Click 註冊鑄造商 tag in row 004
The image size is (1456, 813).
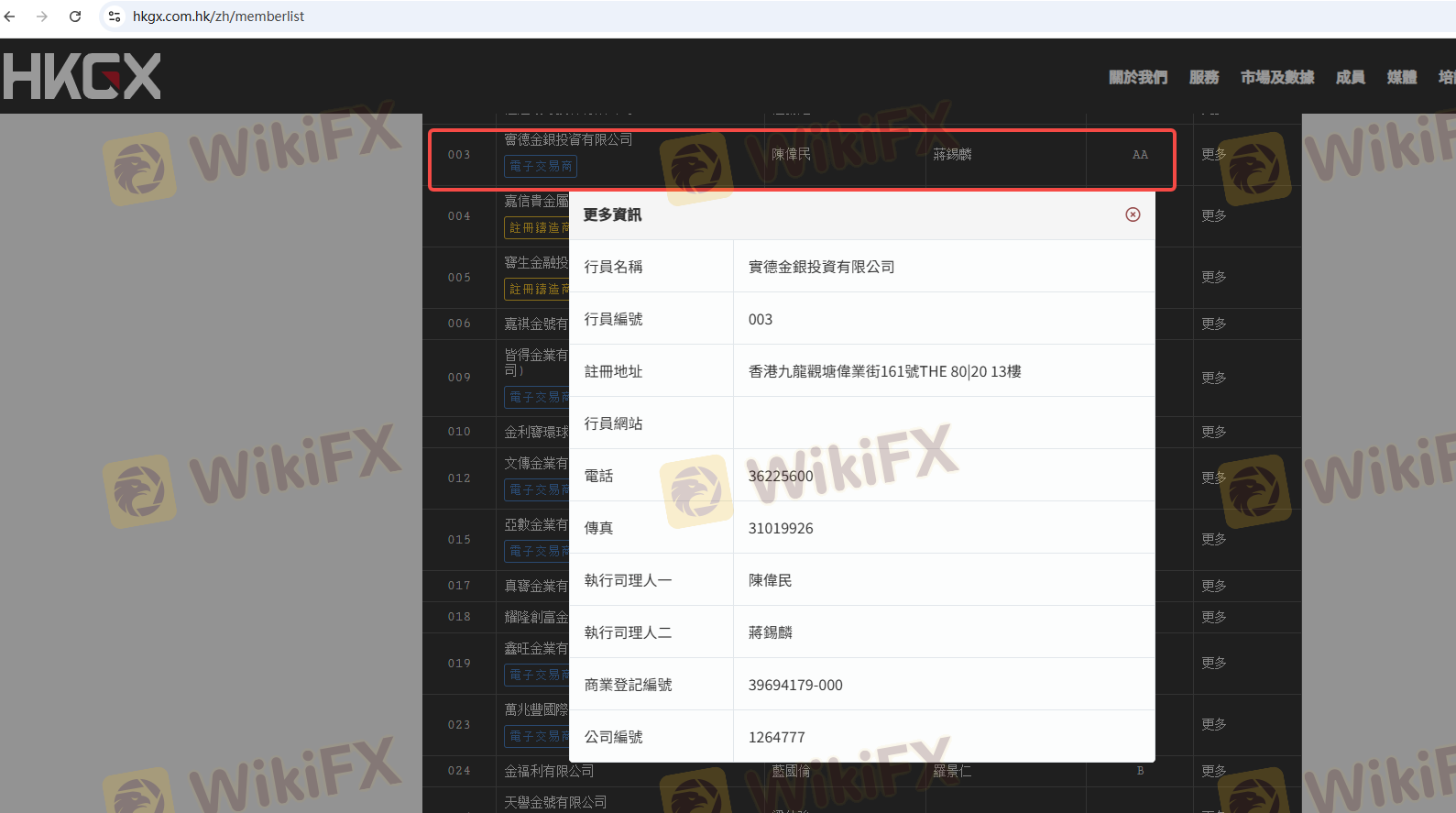click(538, 228)
